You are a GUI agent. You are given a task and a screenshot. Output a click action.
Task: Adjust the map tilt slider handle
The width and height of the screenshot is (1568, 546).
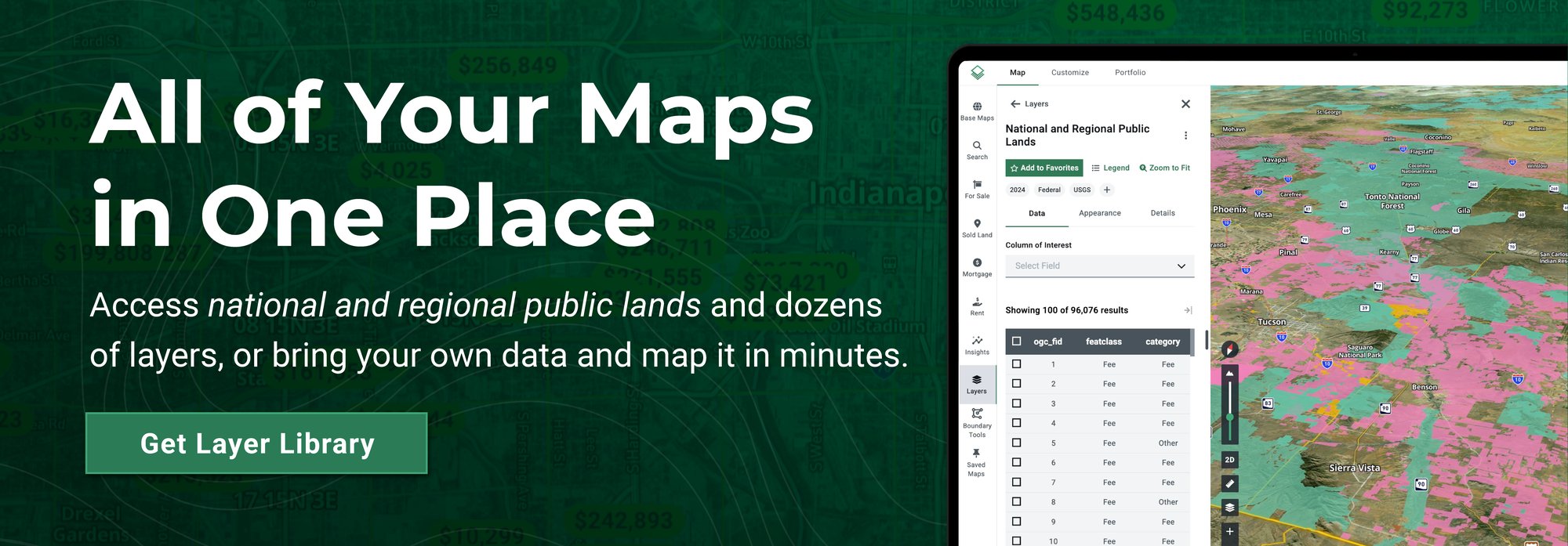[x=1229, y=417]
